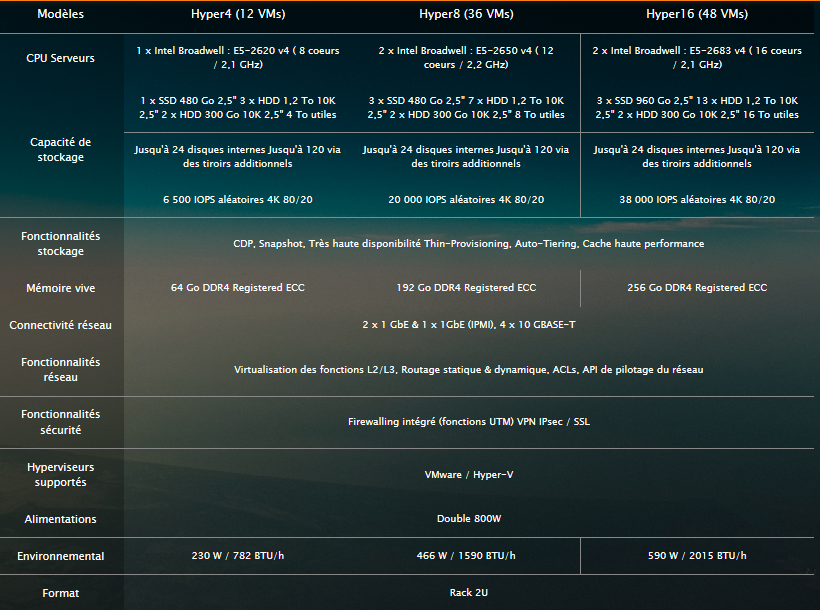Click Hyper4 'Jusqu'à 24 disques internes' cell
The height and width of the screenshot is (610, 820).
(x=238, y=156)
